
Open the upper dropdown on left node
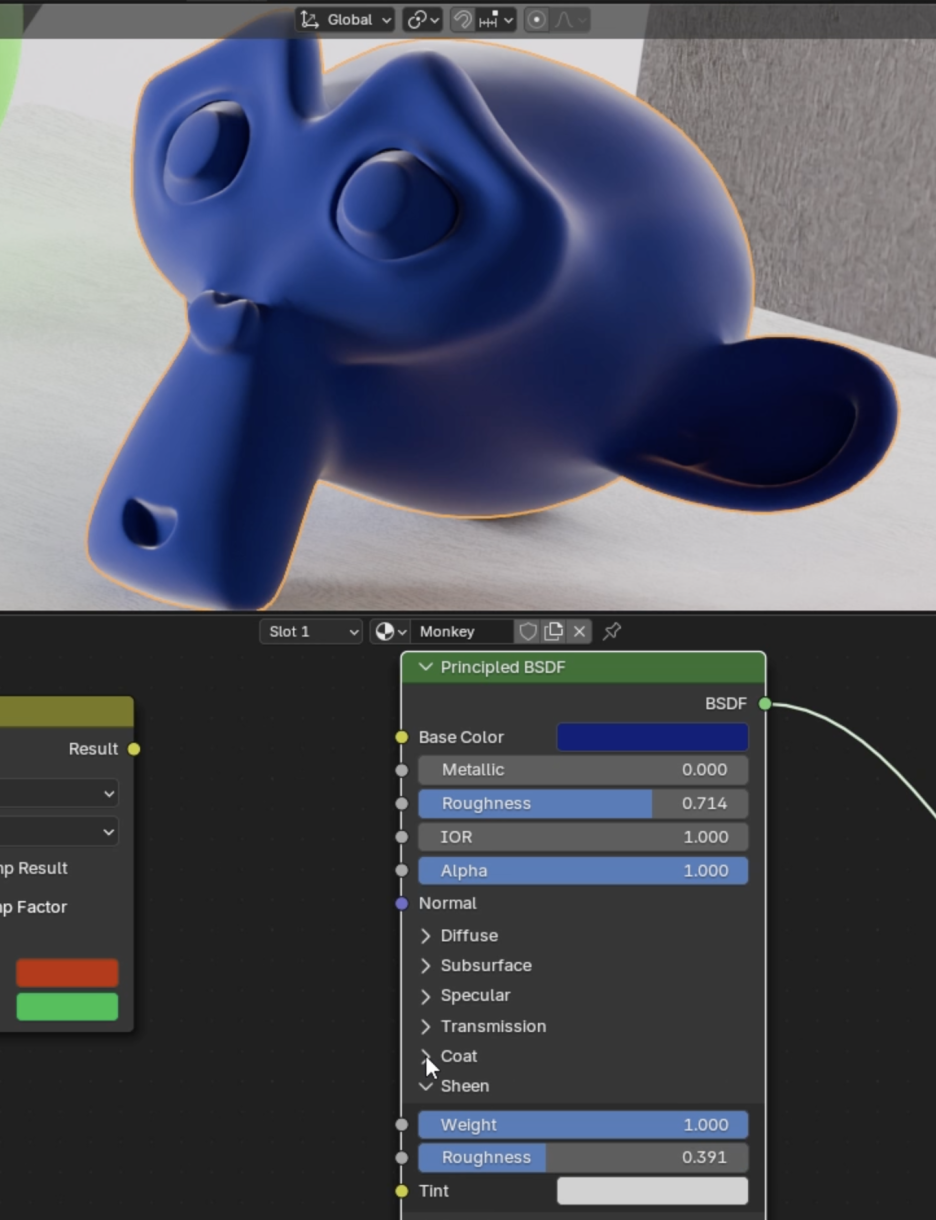pos(59,794)
